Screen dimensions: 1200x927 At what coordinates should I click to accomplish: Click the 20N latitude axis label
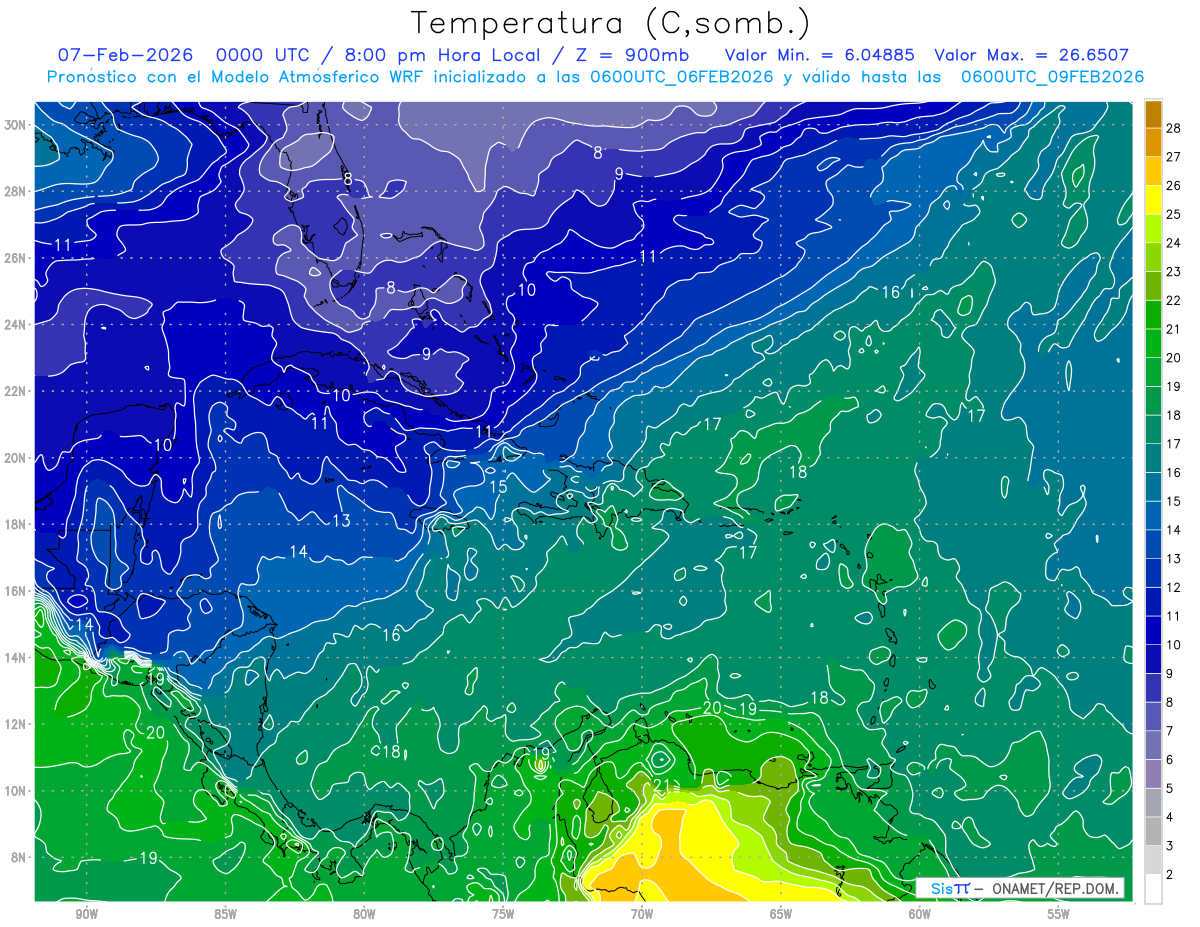pos(15,458)
